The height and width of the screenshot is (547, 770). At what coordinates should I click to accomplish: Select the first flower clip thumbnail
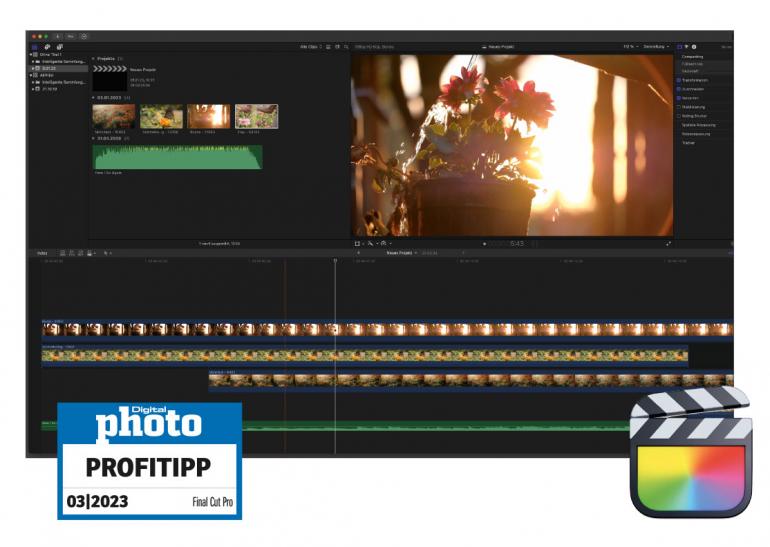(x=114, y=116)
